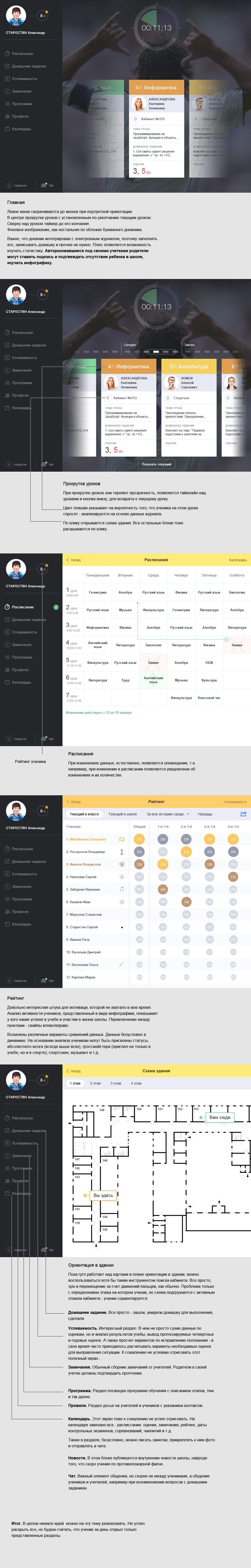The width and height of the screenshot is (251, 1568).
Task: Open Успеваемость link in the Рейтинг header
Action: click(x=235, y=802)
